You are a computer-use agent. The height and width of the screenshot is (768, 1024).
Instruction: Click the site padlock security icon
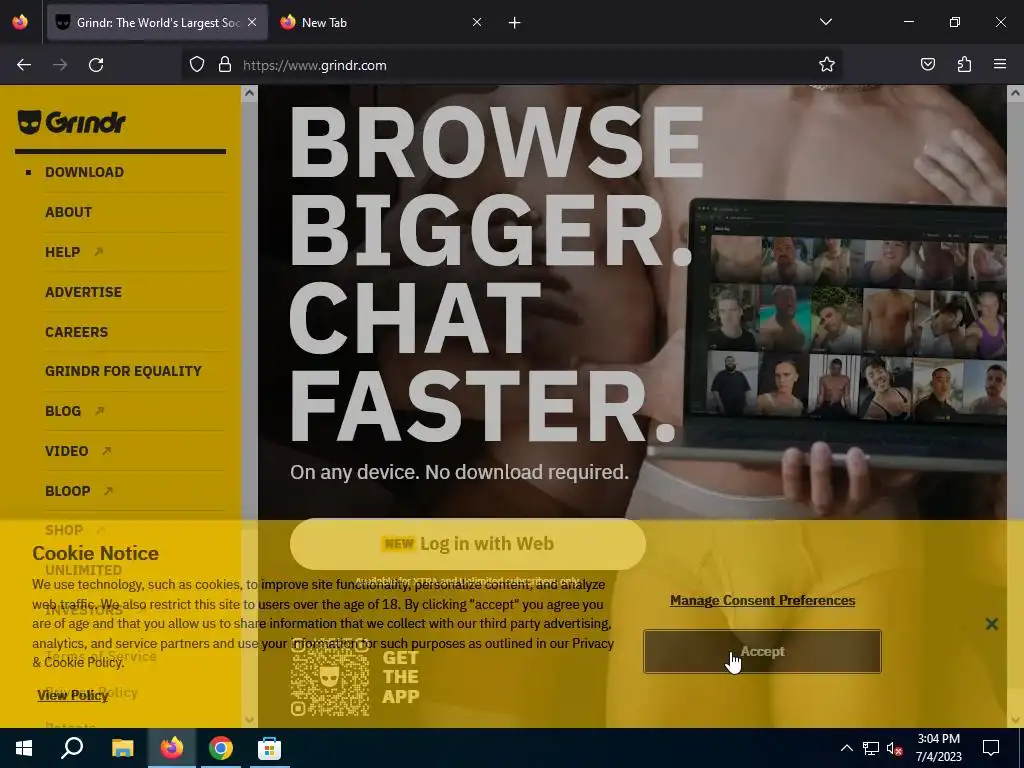pos(225,65)
